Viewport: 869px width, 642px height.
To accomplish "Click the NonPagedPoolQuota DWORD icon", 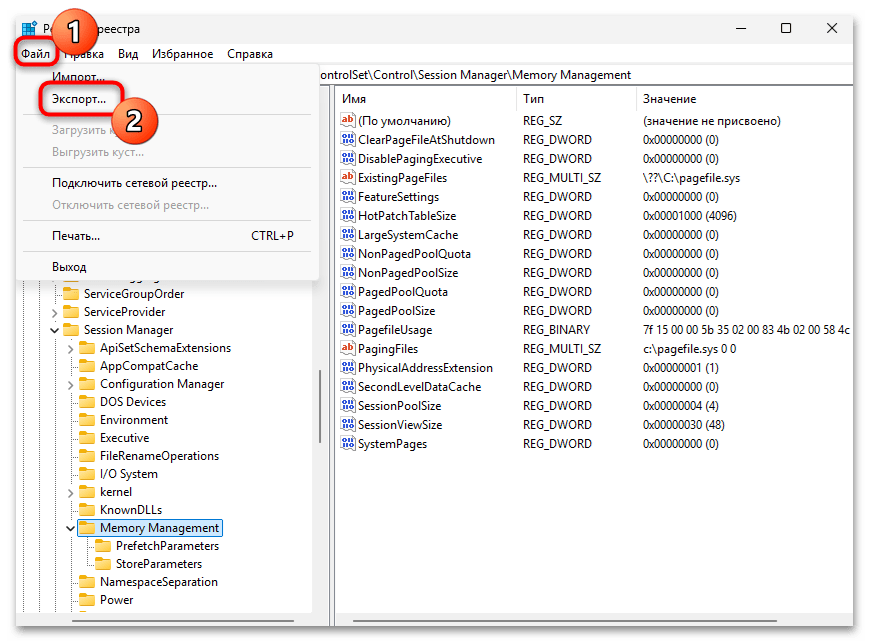I will (347, 253).
